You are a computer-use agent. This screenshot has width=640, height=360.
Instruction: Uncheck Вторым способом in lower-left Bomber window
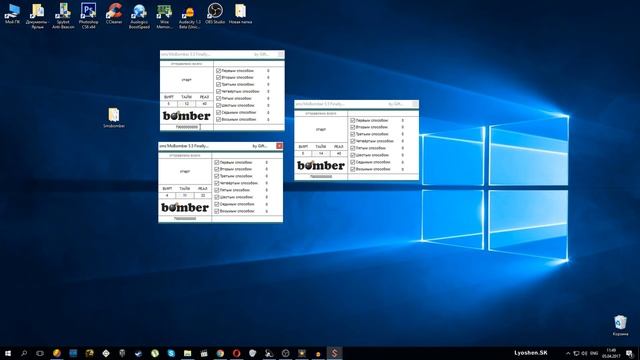(x=217, y=169)
